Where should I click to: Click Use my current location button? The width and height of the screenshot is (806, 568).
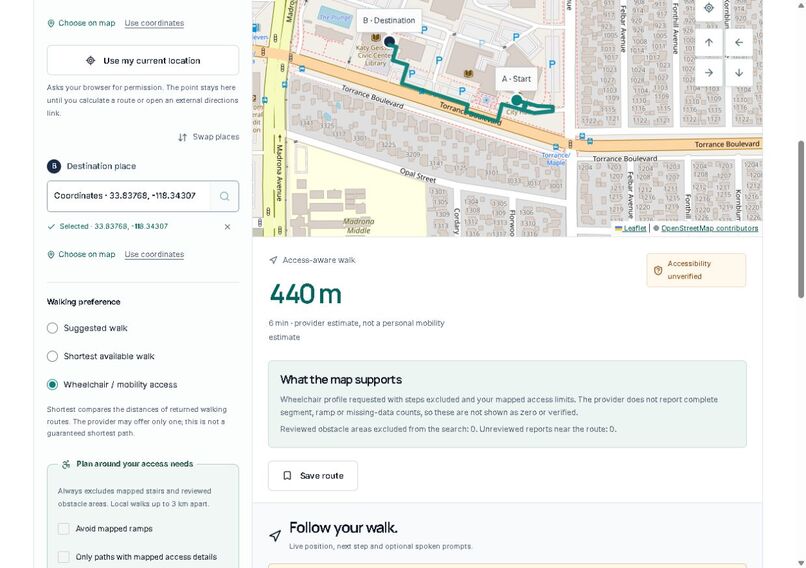tap(143, 60)
